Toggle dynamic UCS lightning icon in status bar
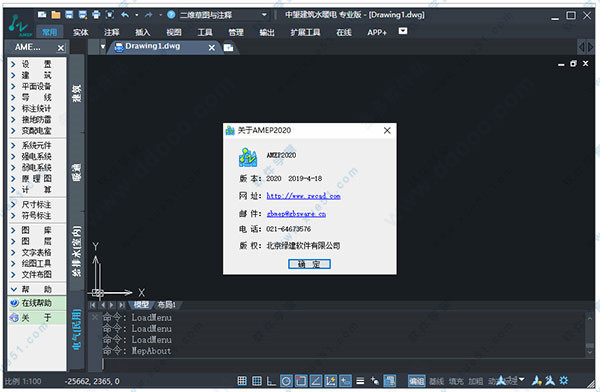 coord(331,381)
